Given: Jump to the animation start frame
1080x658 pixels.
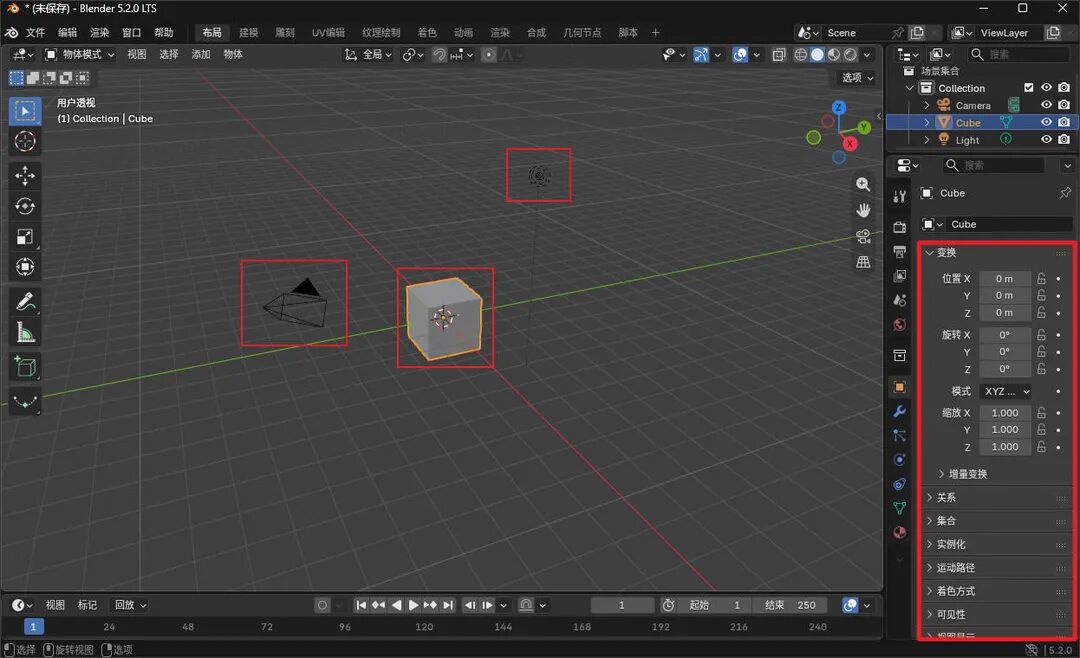Looking at the screenshot, I should point(361,605).
